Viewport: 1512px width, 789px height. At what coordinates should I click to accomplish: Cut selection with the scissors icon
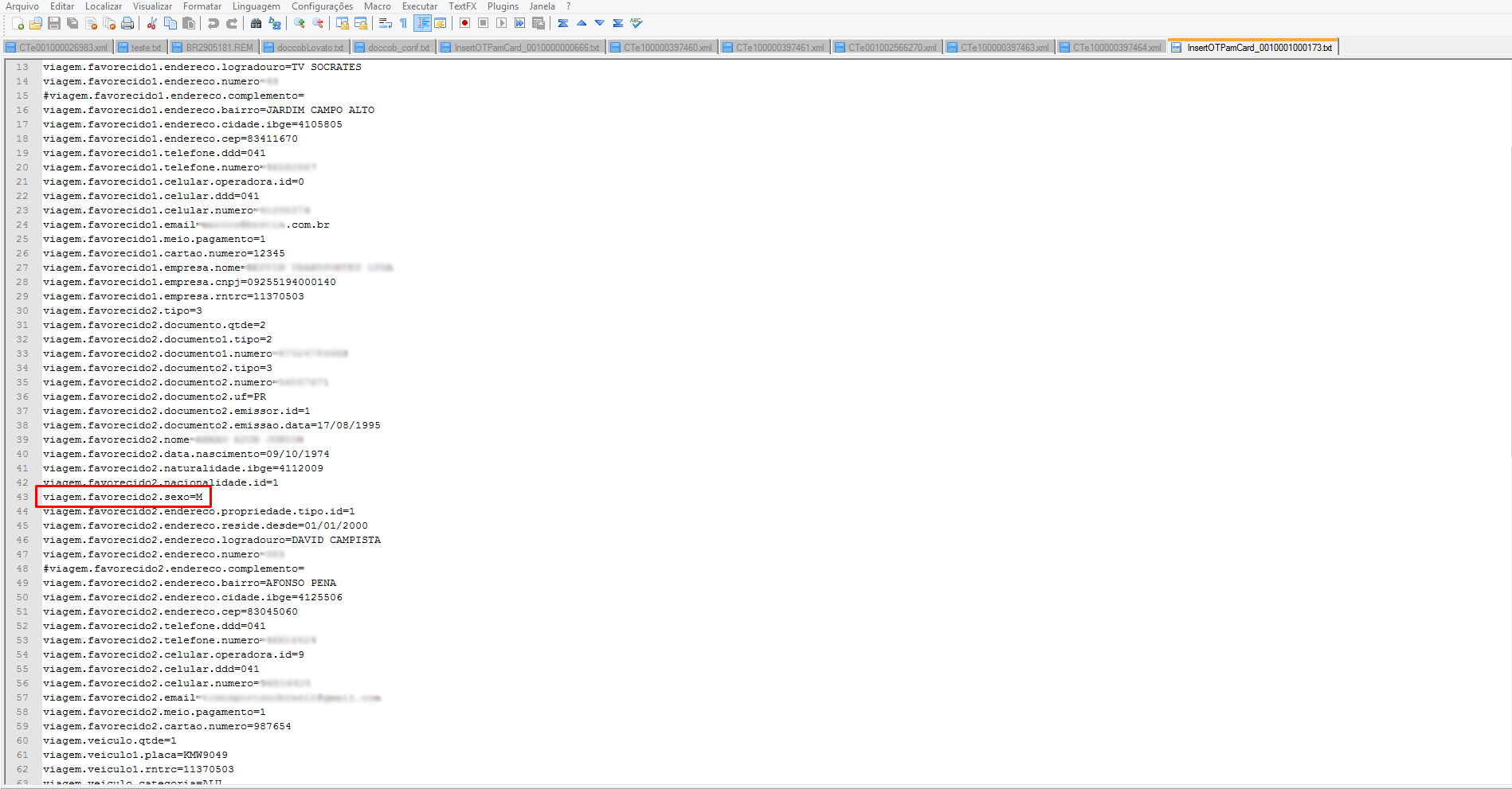click(x=151, y=24)
